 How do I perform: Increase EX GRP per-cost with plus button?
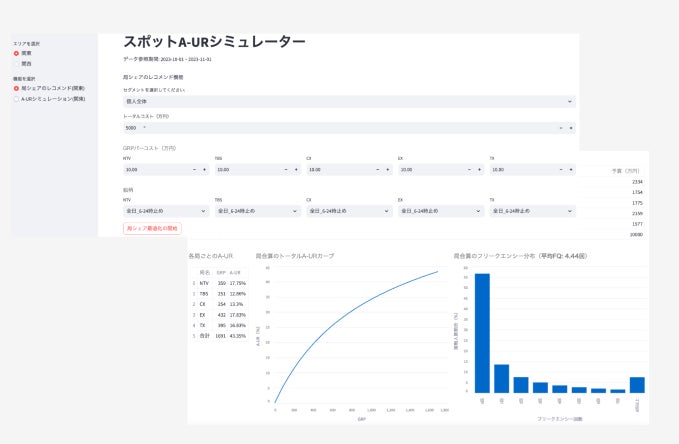479,170
